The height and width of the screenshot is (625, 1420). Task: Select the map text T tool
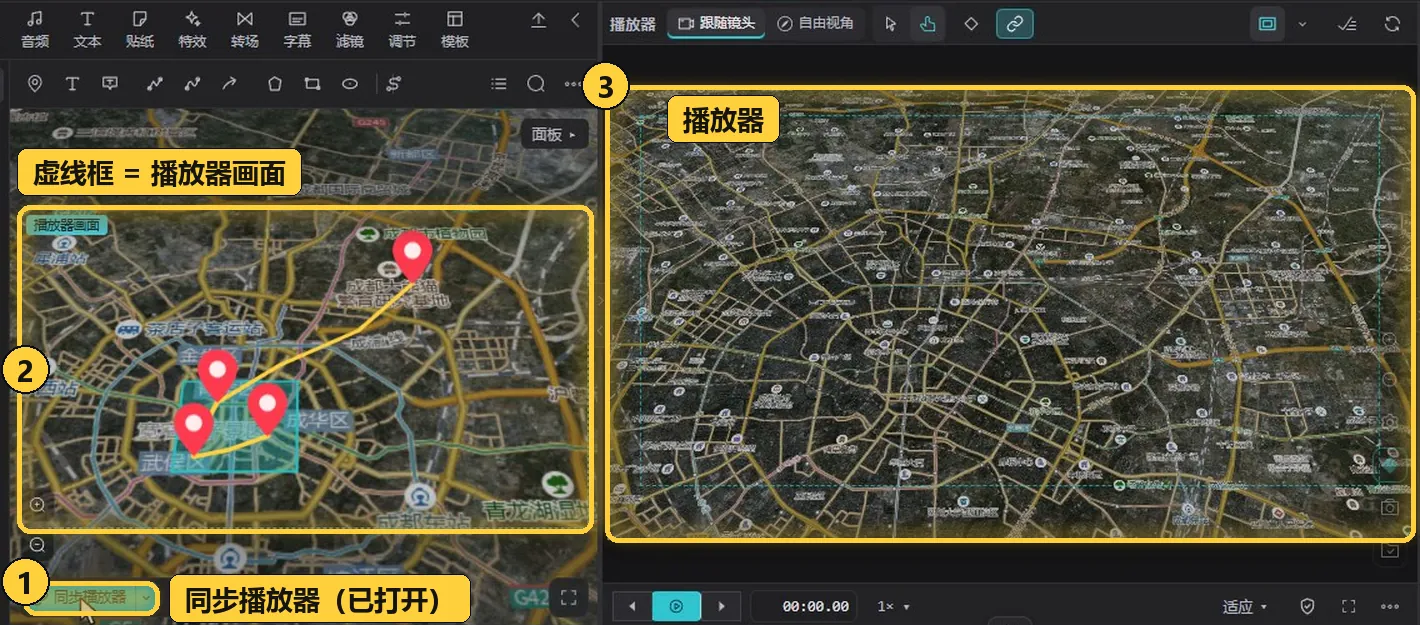[x=72, y=84]
